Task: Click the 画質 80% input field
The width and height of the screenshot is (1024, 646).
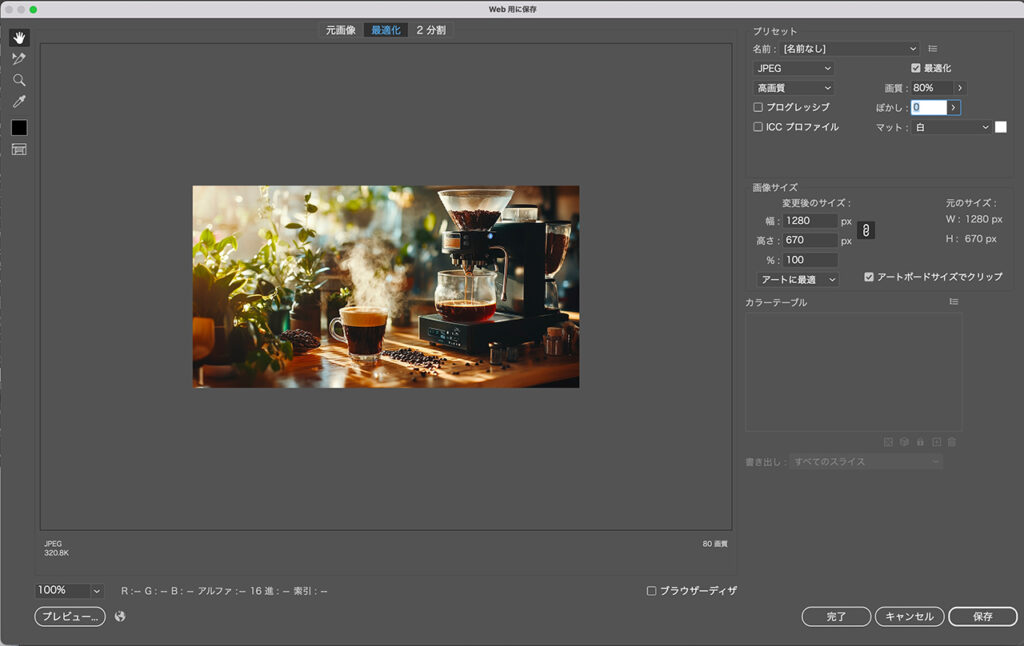Action: (932, 88)
